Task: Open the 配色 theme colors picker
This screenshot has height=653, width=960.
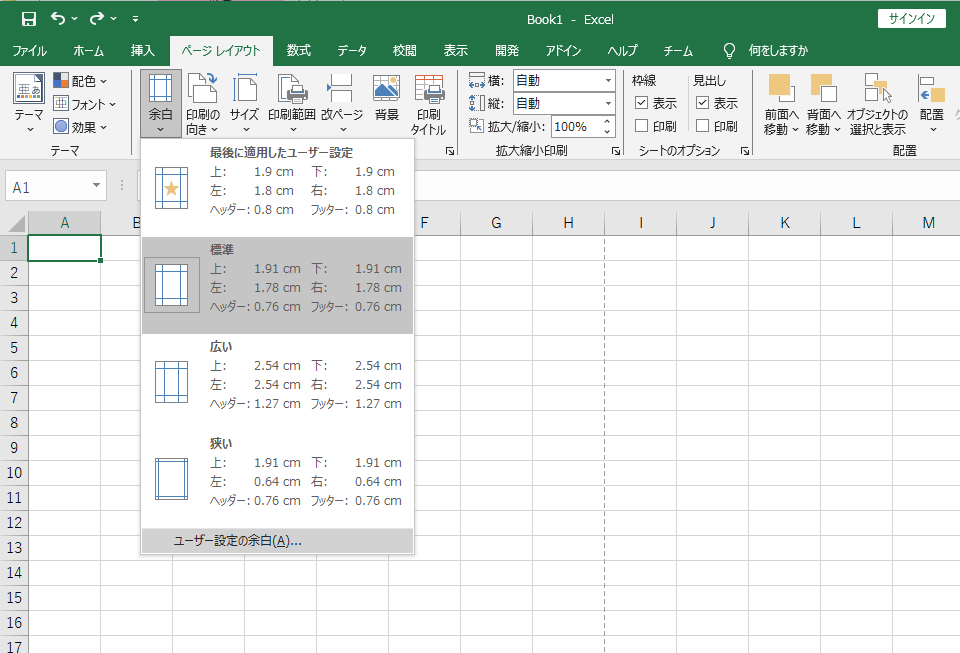Action: (80, 81)
